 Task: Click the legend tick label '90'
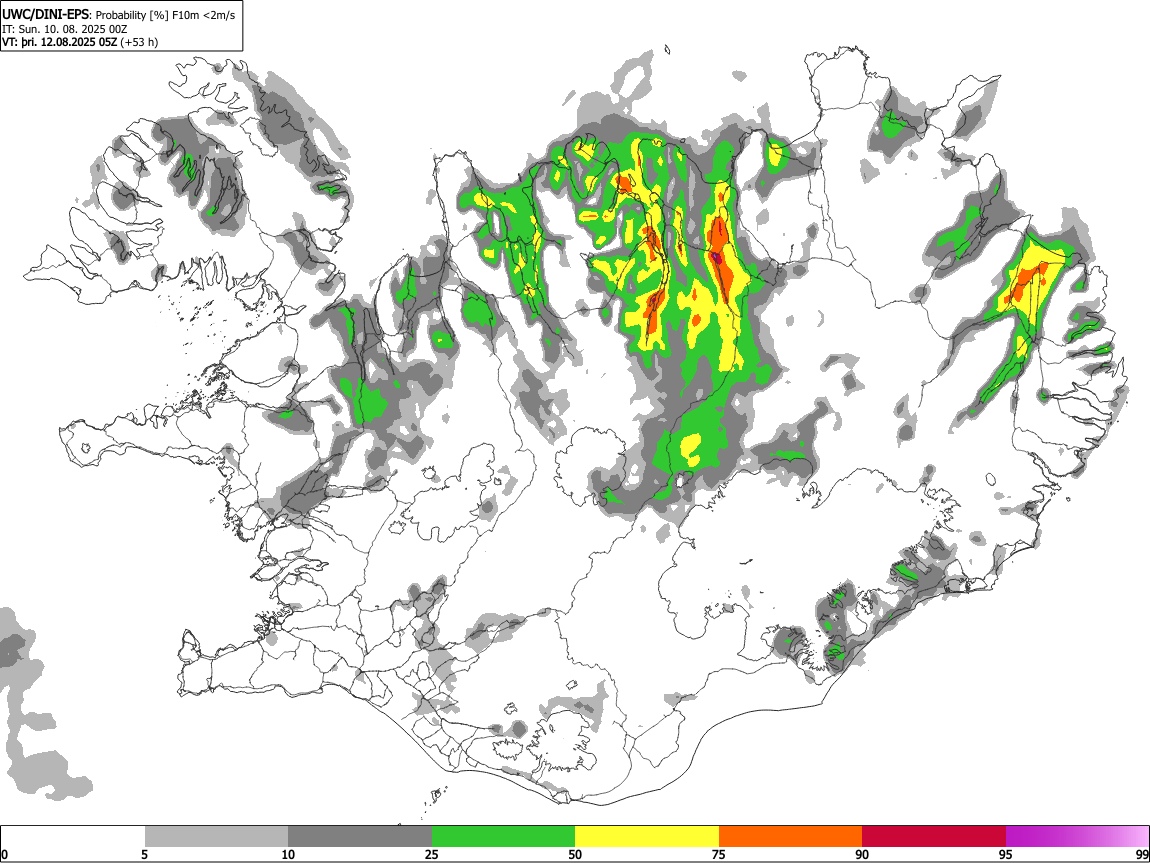click(862, 854)
